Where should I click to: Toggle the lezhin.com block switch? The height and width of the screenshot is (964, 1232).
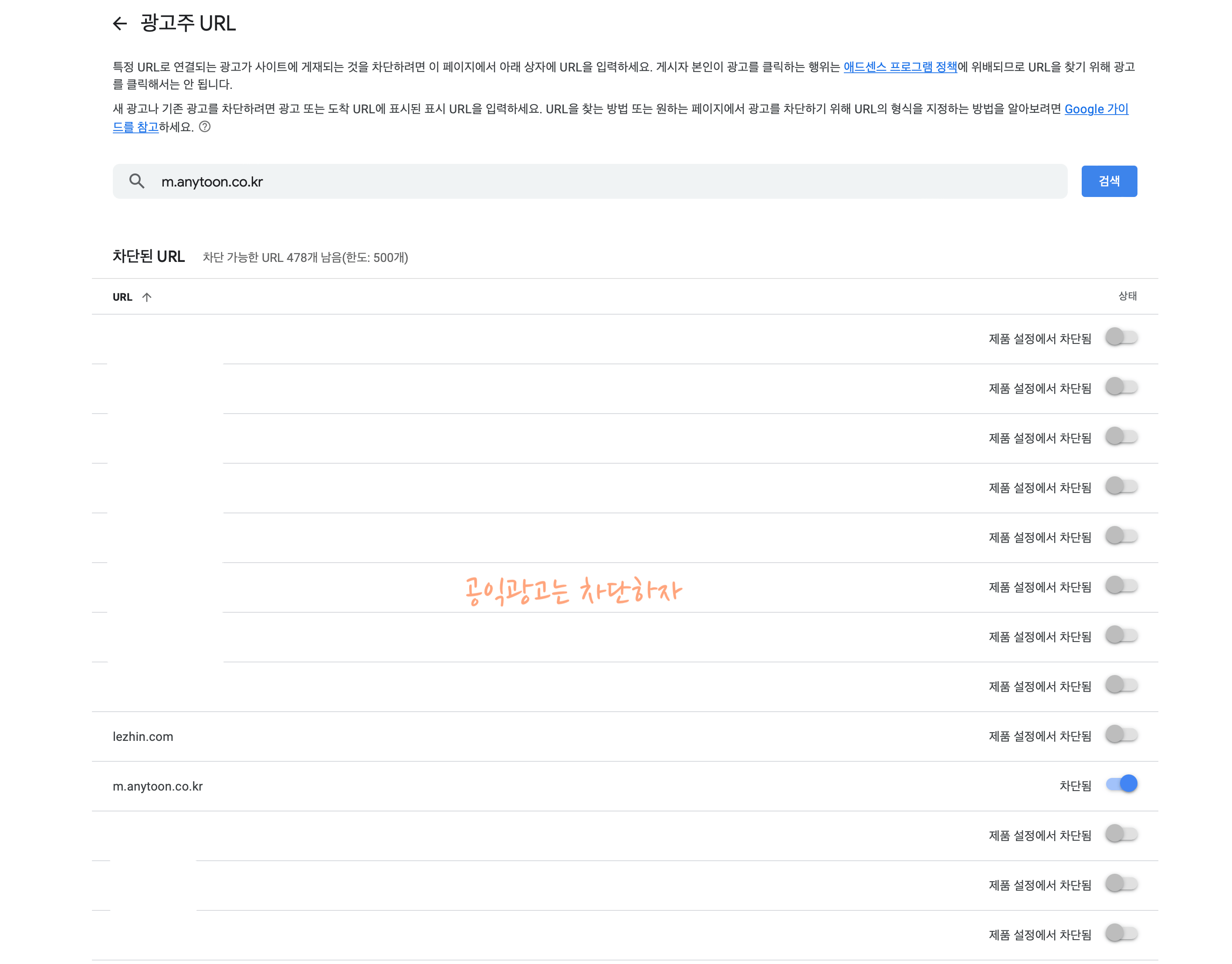pos(1121,734)
